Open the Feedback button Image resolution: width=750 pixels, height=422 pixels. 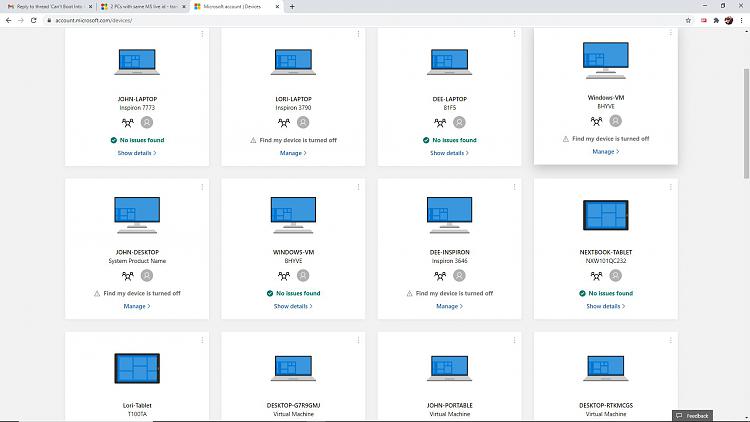coord(692,416)
